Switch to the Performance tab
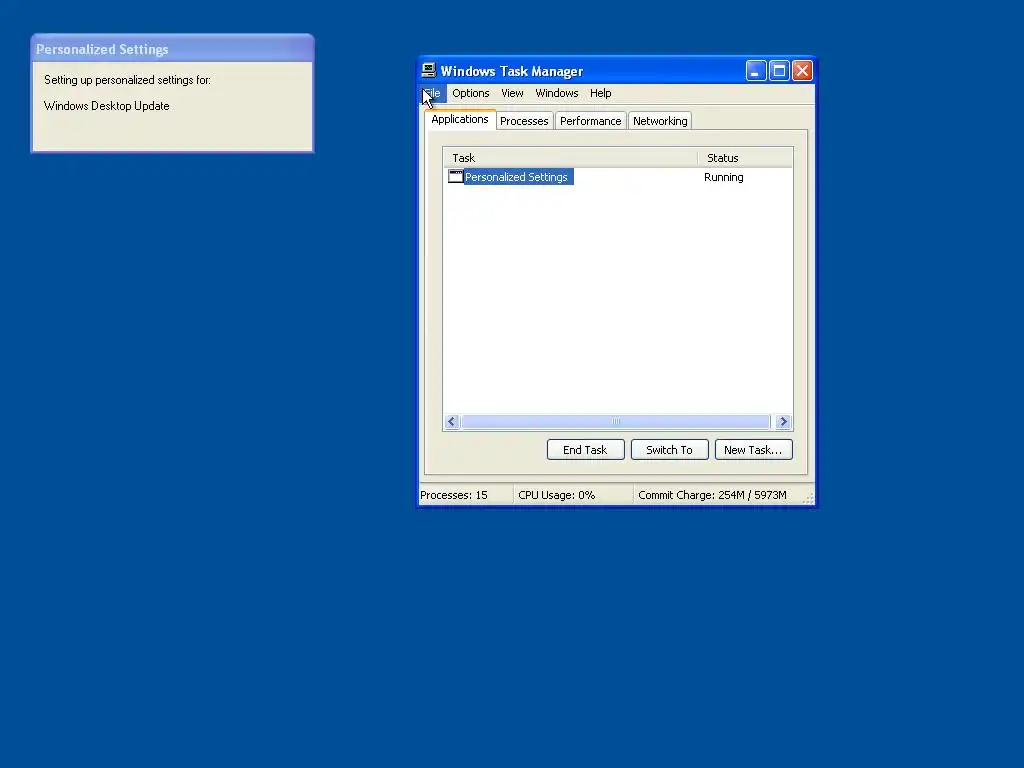 [x=590, y=121]
